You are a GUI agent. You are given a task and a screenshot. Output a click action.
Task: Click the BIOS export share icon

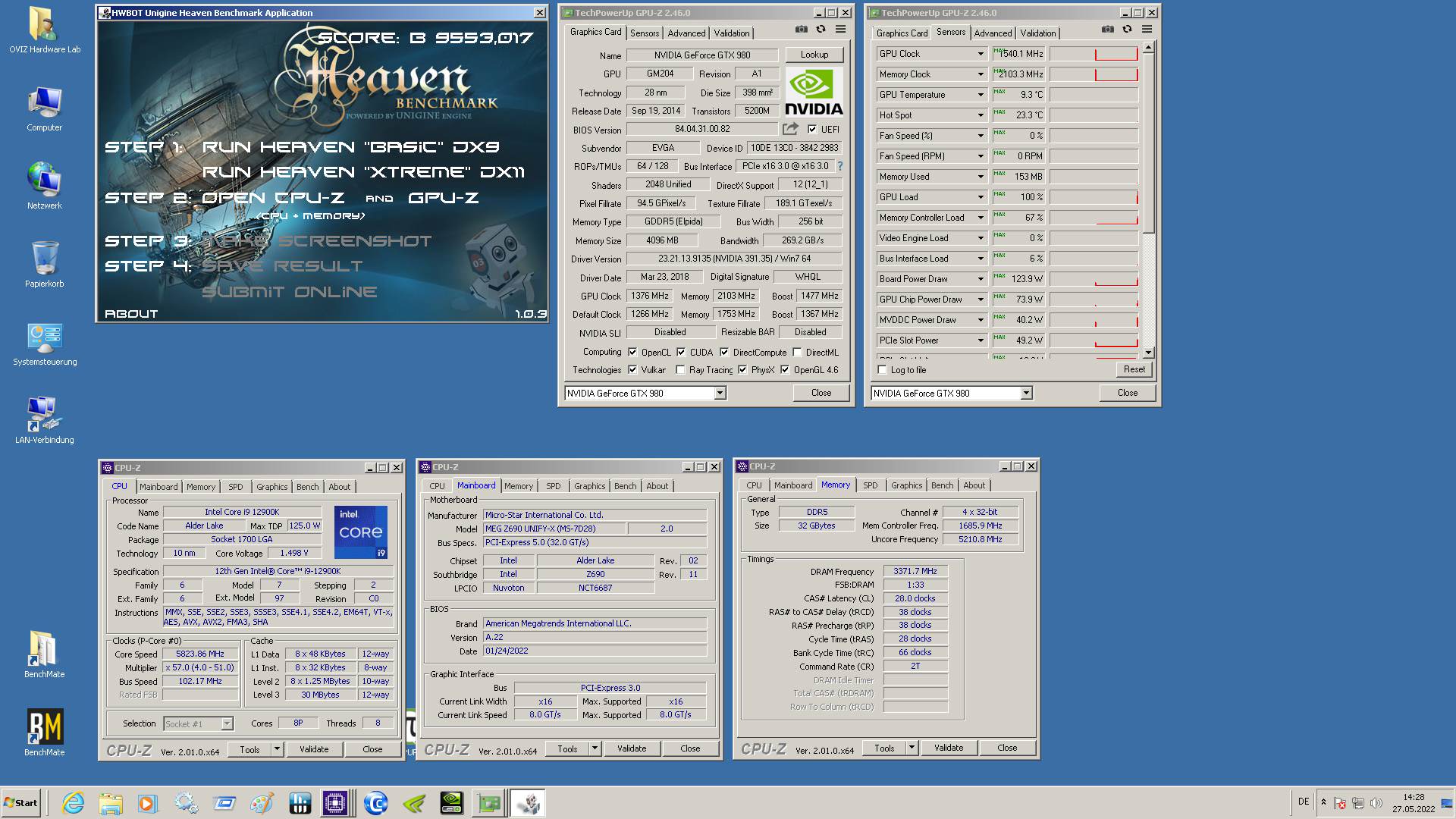pyautogui.click(x=790, y=129)
